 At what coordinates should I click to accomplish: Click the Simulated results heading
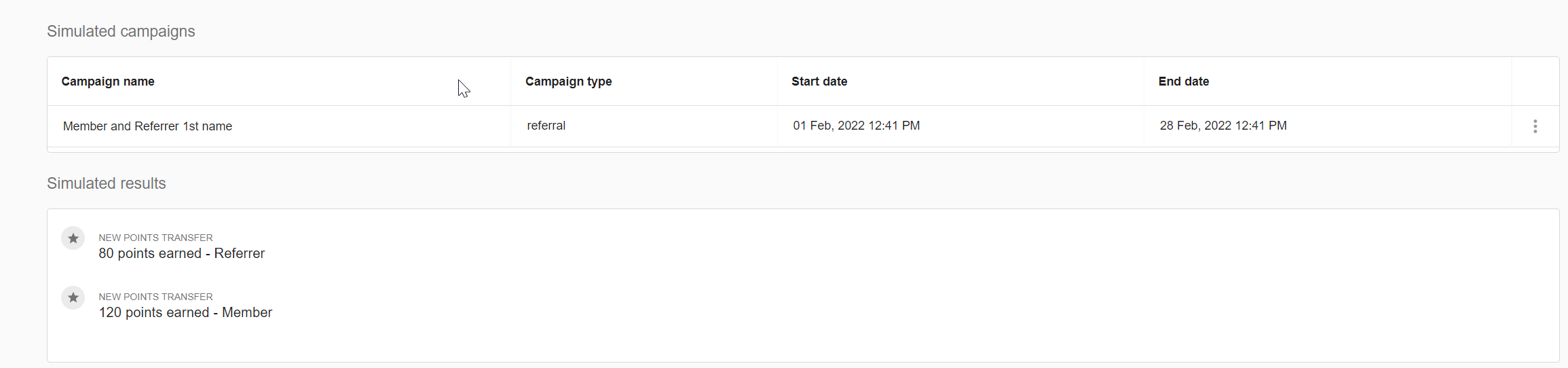coord(106,183)
